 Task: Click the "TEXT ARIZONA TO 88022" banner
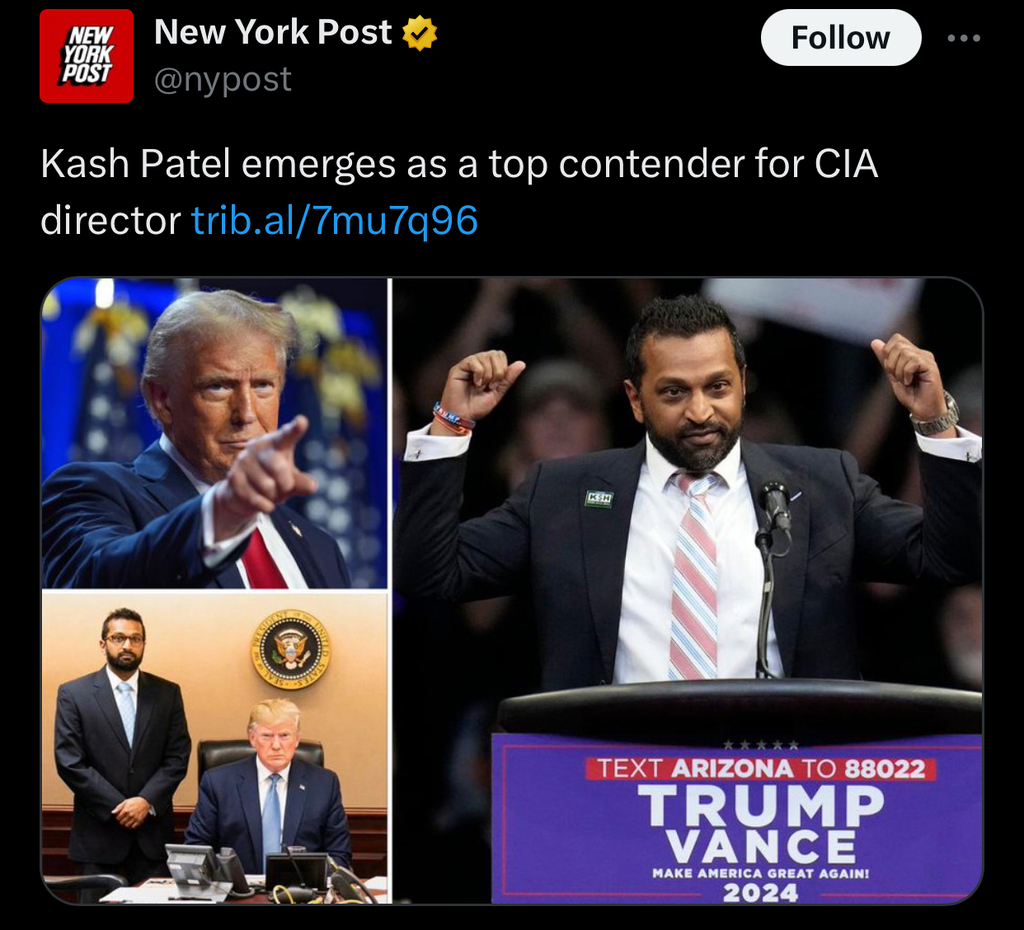(761, 769)
